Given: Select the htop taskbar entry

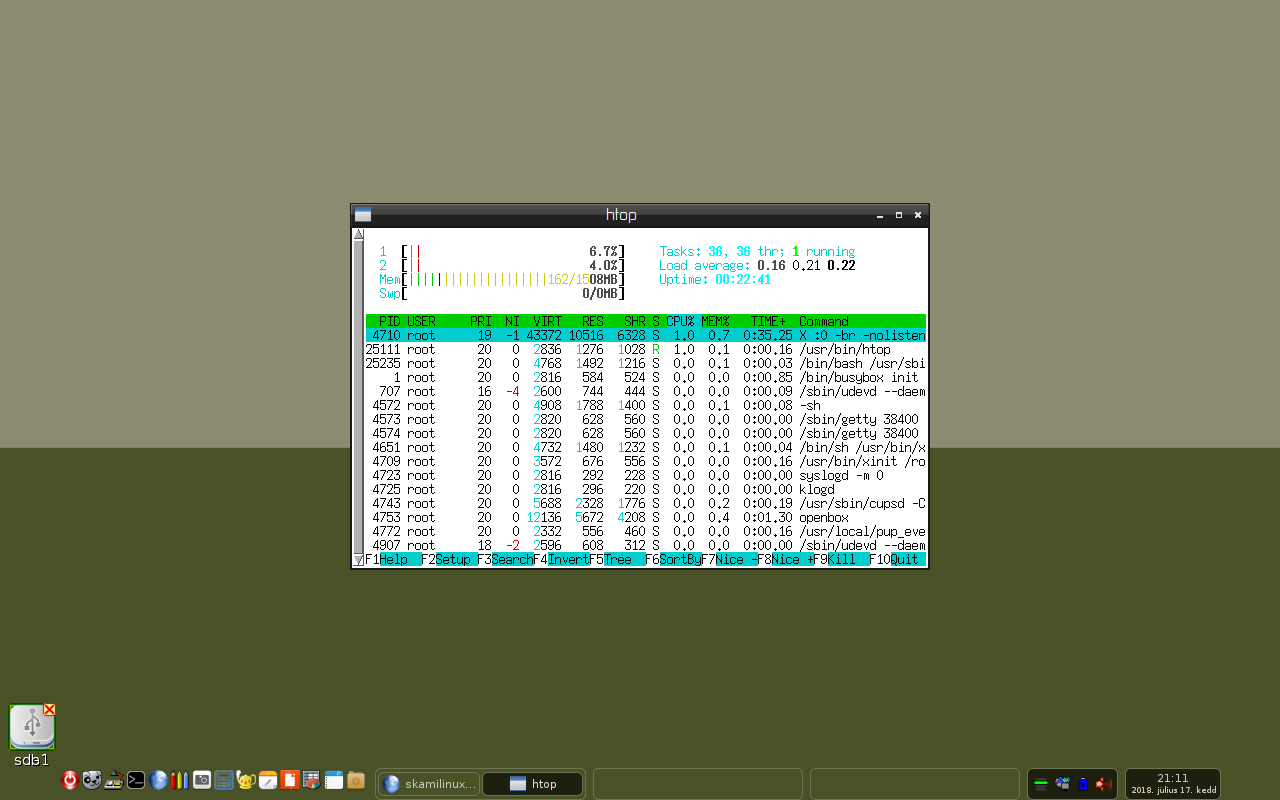Looking at the screenshot, I should click(x=533, y=784).
